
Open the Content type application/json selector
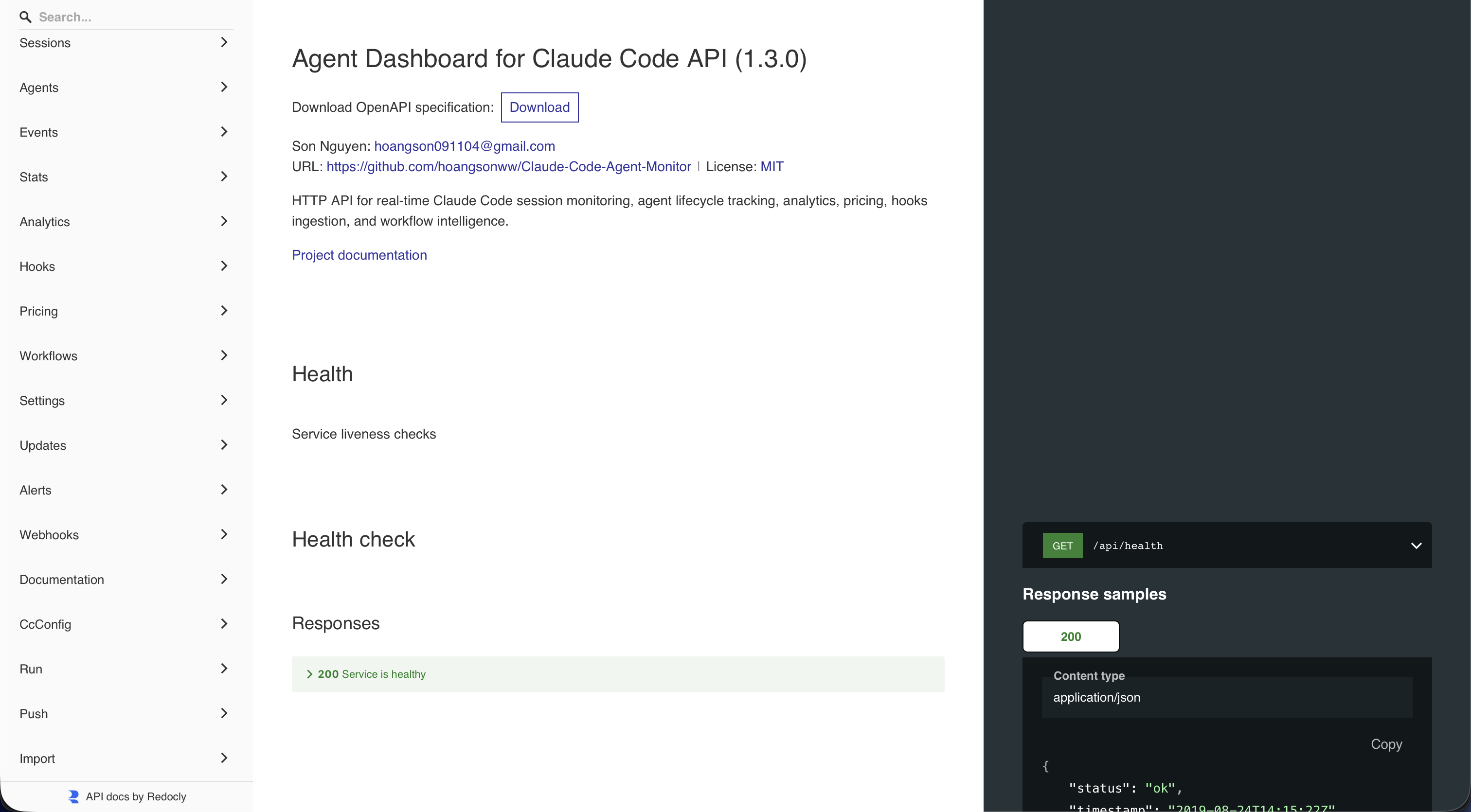pos(1227,697)
